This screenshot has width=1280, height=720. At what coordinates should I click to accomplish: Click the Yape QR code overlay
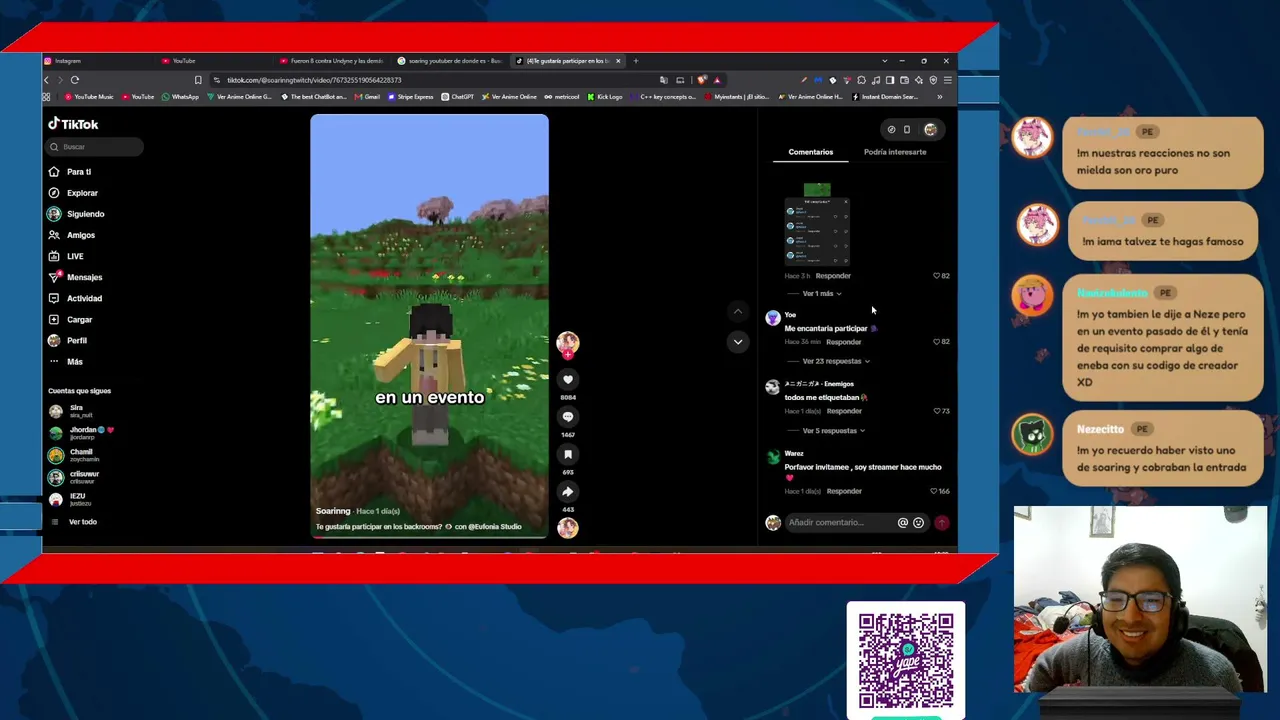906,660
